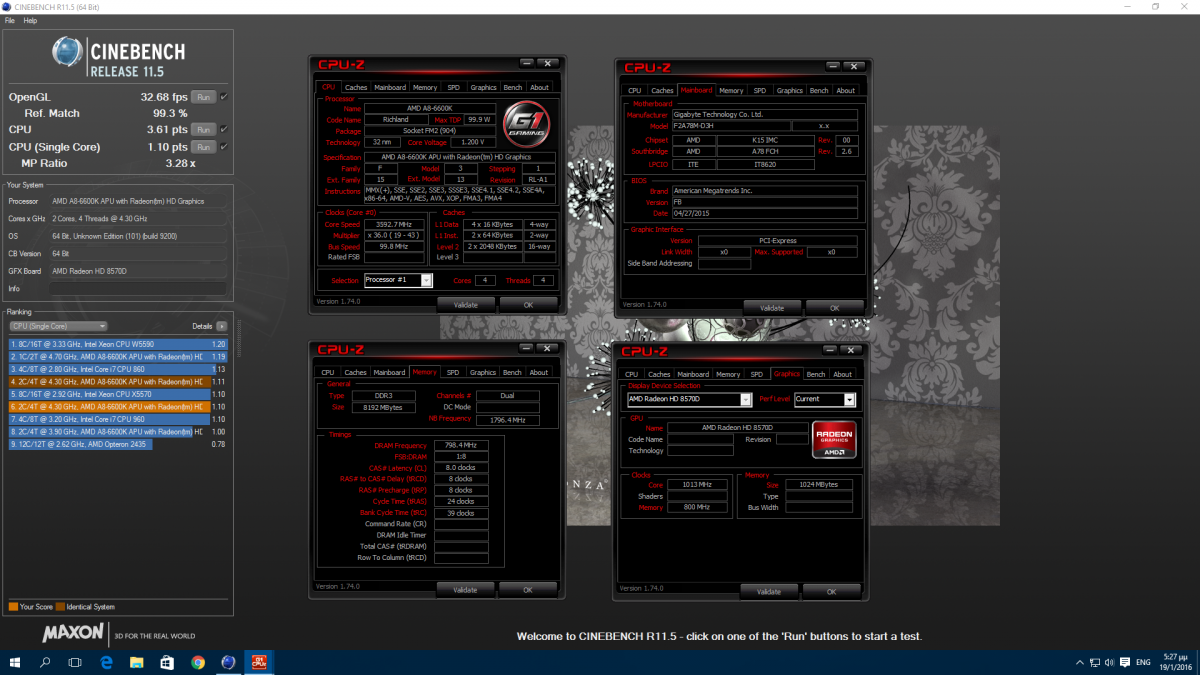This screenshot has width=1200, height=675.
Task: Click the Cinebench Info text field
Action: click(x=139, y=288)
